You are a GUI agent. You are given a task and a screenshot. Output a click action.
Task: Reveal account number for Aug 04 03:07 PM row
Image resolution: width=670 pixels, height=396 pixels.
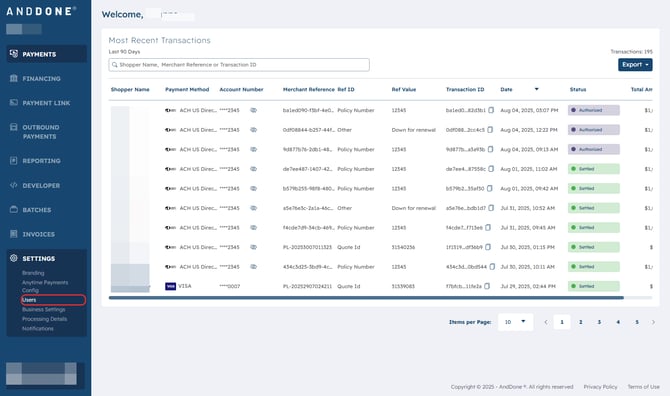pos(253,110)
